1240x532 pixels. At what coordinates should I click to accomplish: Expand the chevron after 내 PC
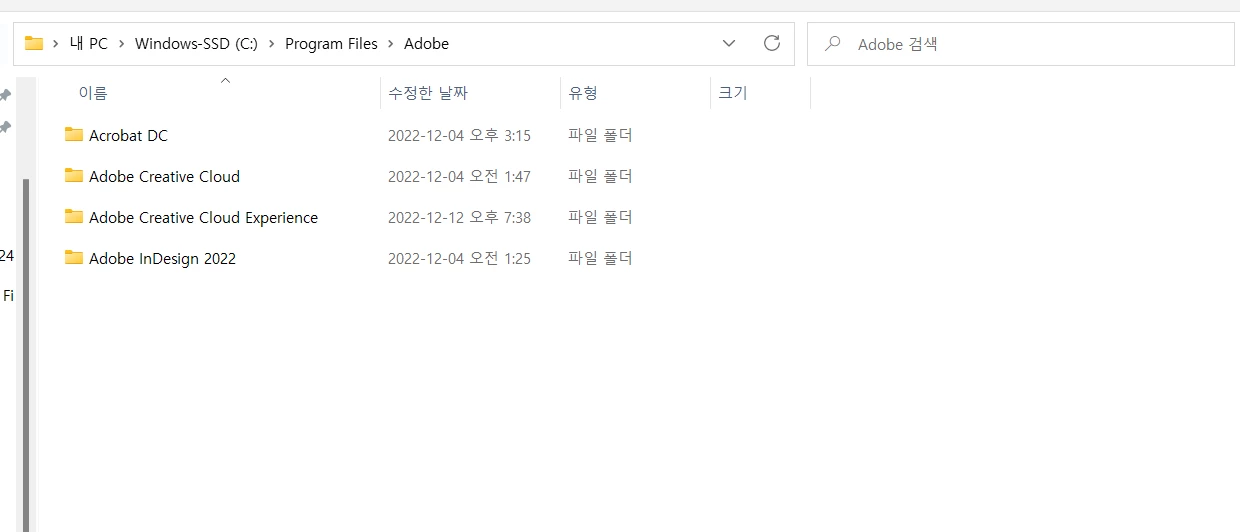pos(121,44)
